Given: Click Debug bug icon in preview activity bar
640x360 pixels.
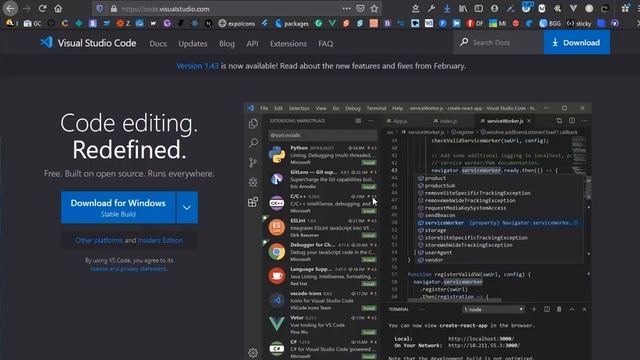Looking at the screenshot, I should (253, 182).
